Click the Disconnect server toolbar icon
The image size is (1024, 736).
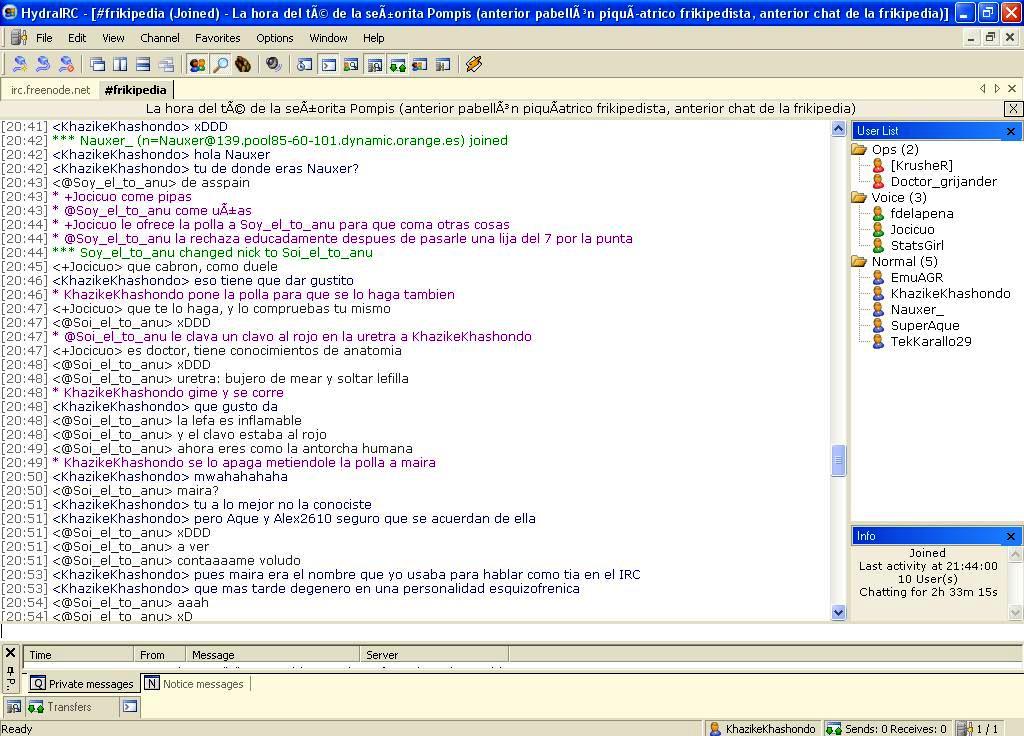point(66,64)
